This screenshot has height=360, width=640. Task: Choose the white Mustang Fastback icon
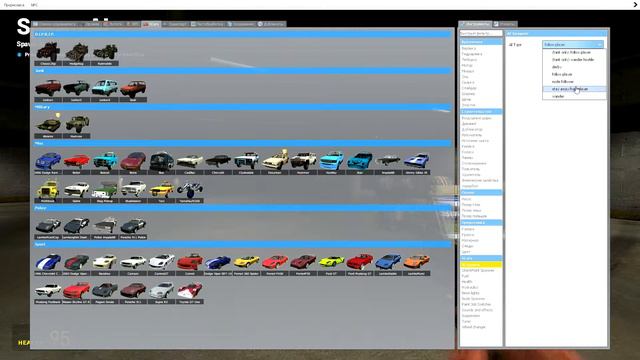pos(48,291)
